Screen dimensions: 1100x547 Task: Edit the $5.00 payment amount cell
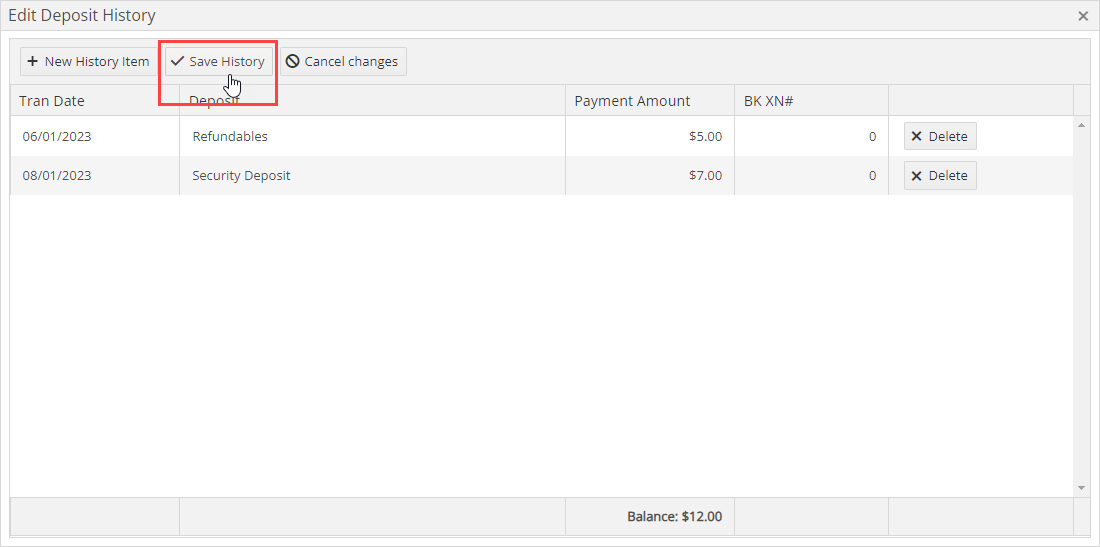705,136
